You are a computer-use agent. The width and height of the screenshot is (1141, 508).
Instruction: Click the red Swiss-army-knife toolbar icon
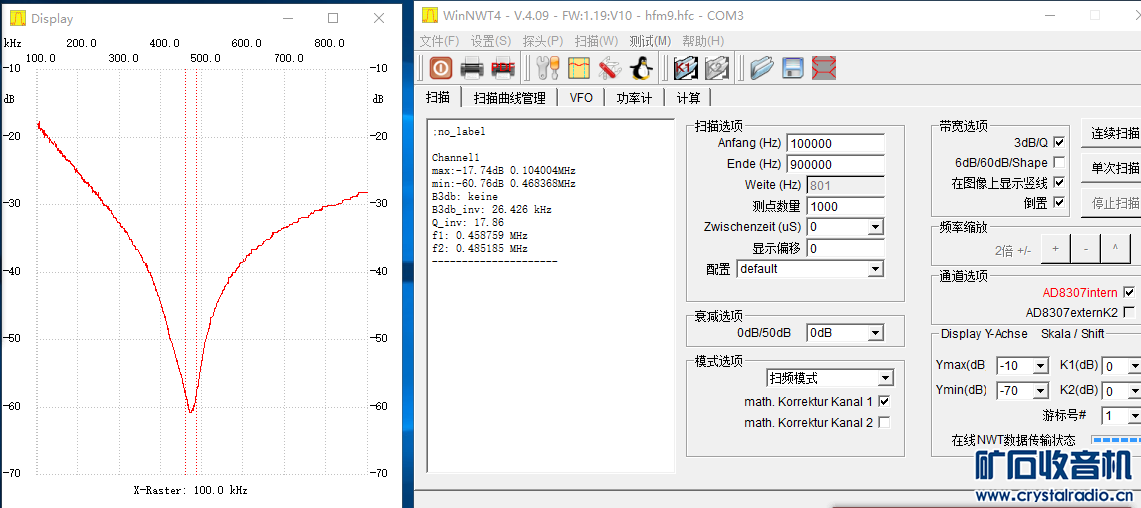610,68
